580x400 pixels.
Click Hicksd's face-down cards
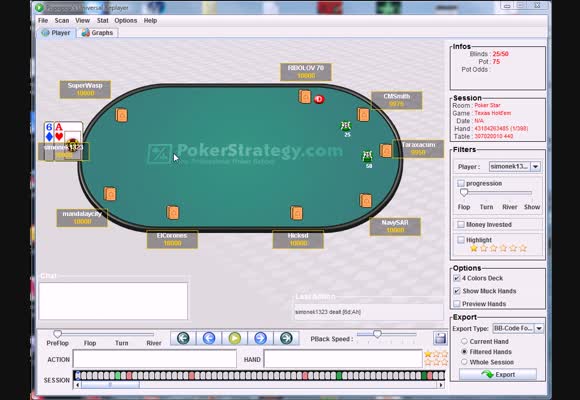tap(296, 213)
